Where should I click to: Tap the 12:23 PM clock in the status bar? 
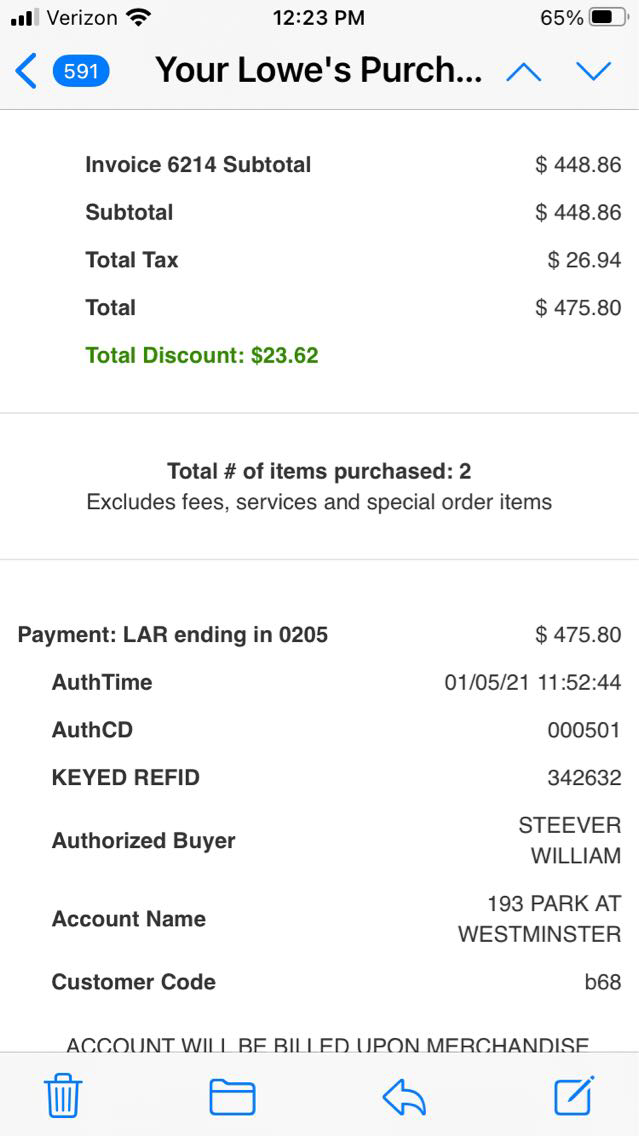[x=318, y=17]
